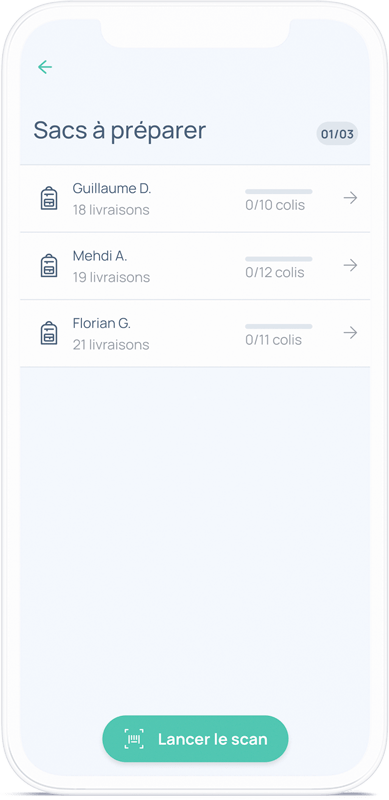Screen dimensions: 389x800
Task: Click the 19 livraisons text
Action: [111, 277]
